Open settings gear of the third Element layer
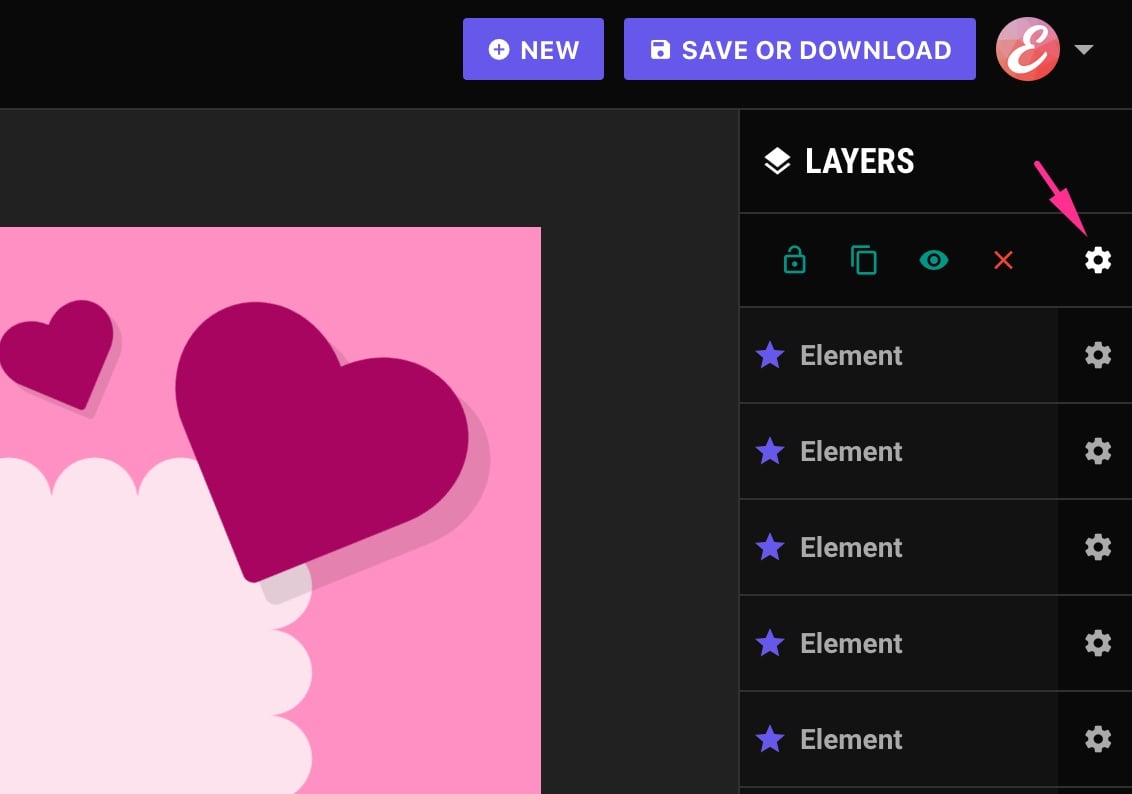This screenshot has width=1132, height=794. [x=1098, y=547]
